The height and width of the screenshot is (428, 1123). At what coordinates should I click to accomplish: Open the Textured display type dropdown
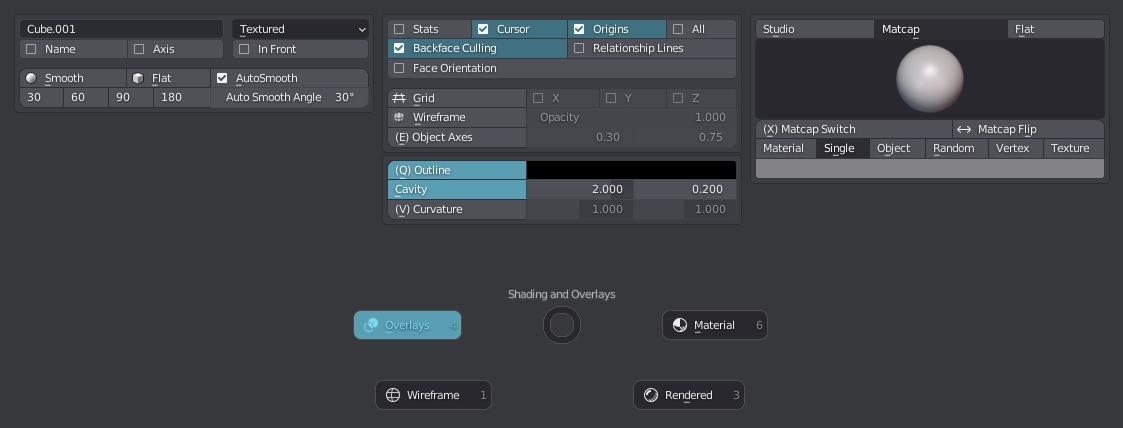point(301,29)
